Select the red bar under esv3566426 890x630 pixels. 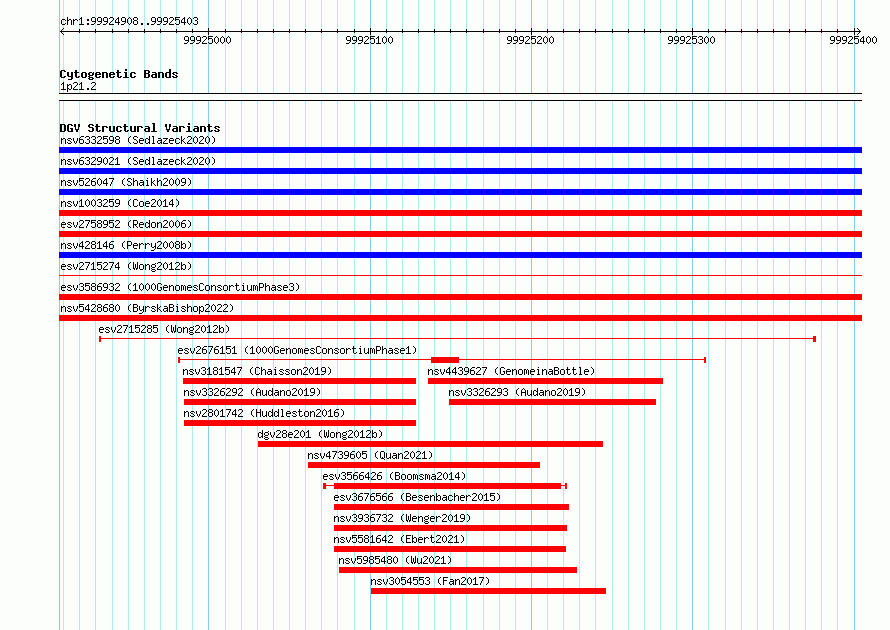pyautogui.click(x=447, y=486)
